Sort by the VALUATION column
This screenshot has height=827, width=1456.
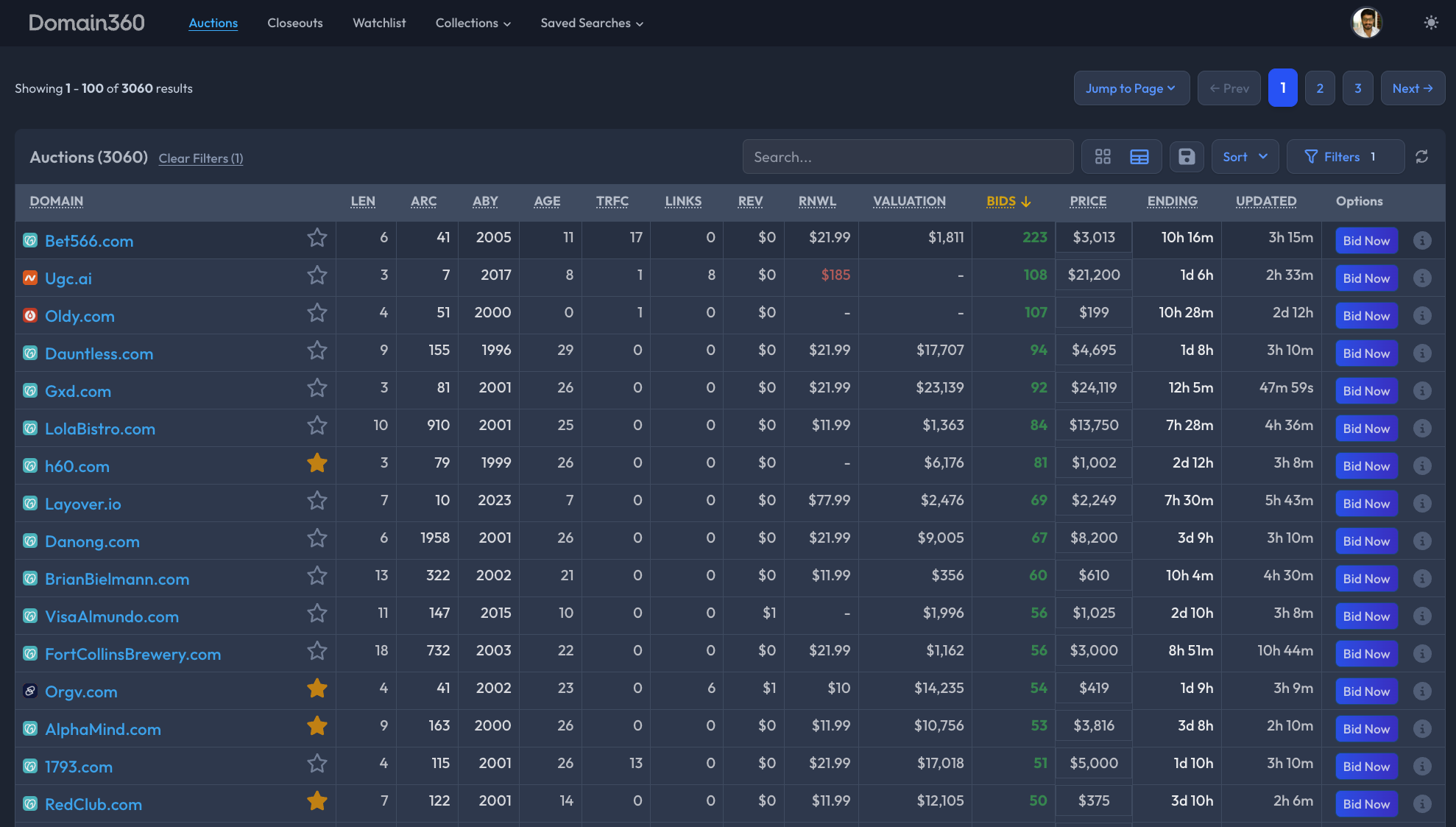pos(909,201)
